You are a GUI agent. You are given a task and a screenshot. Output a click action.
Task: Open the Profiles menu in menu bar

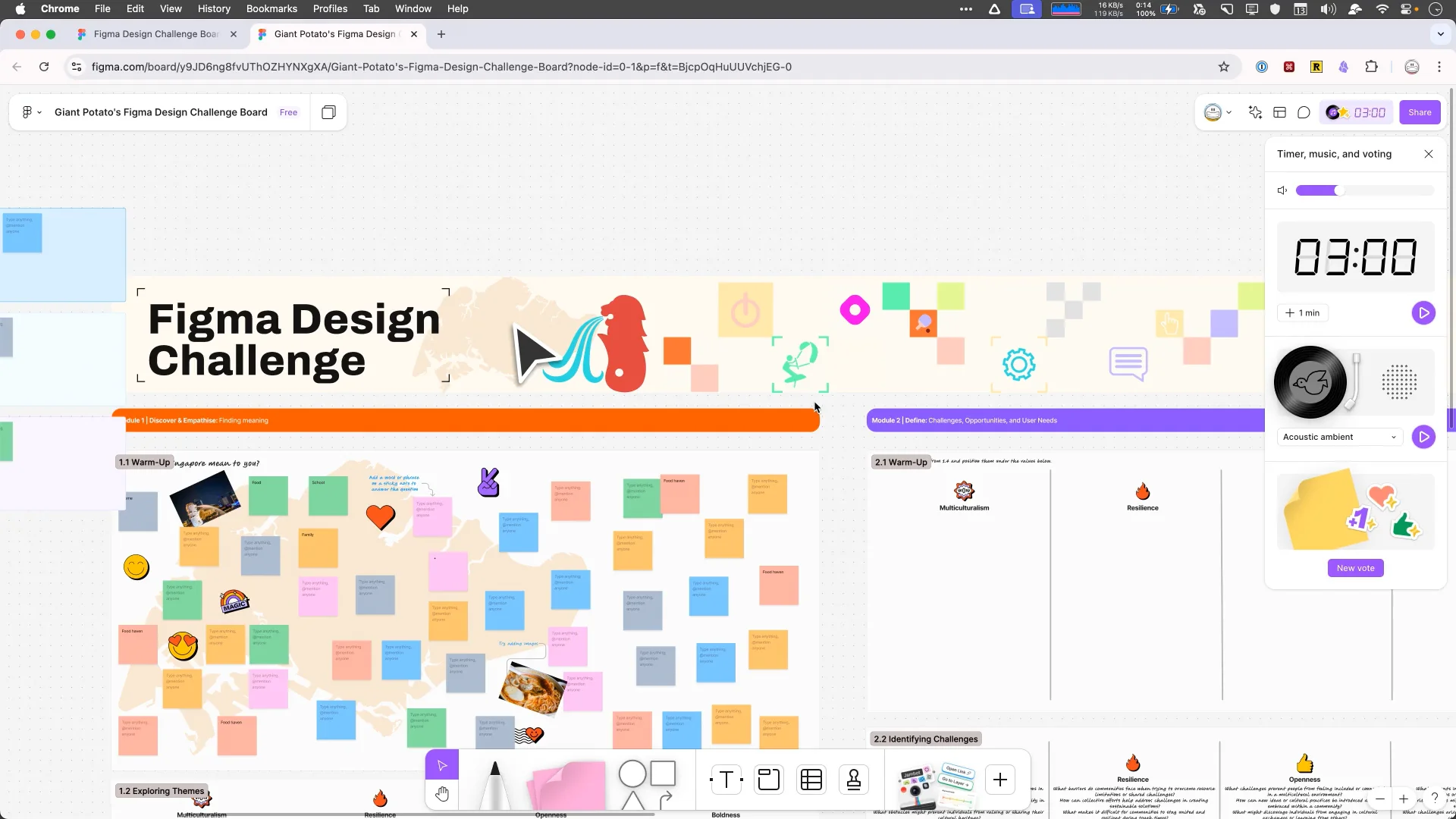(x=330, y=9)
